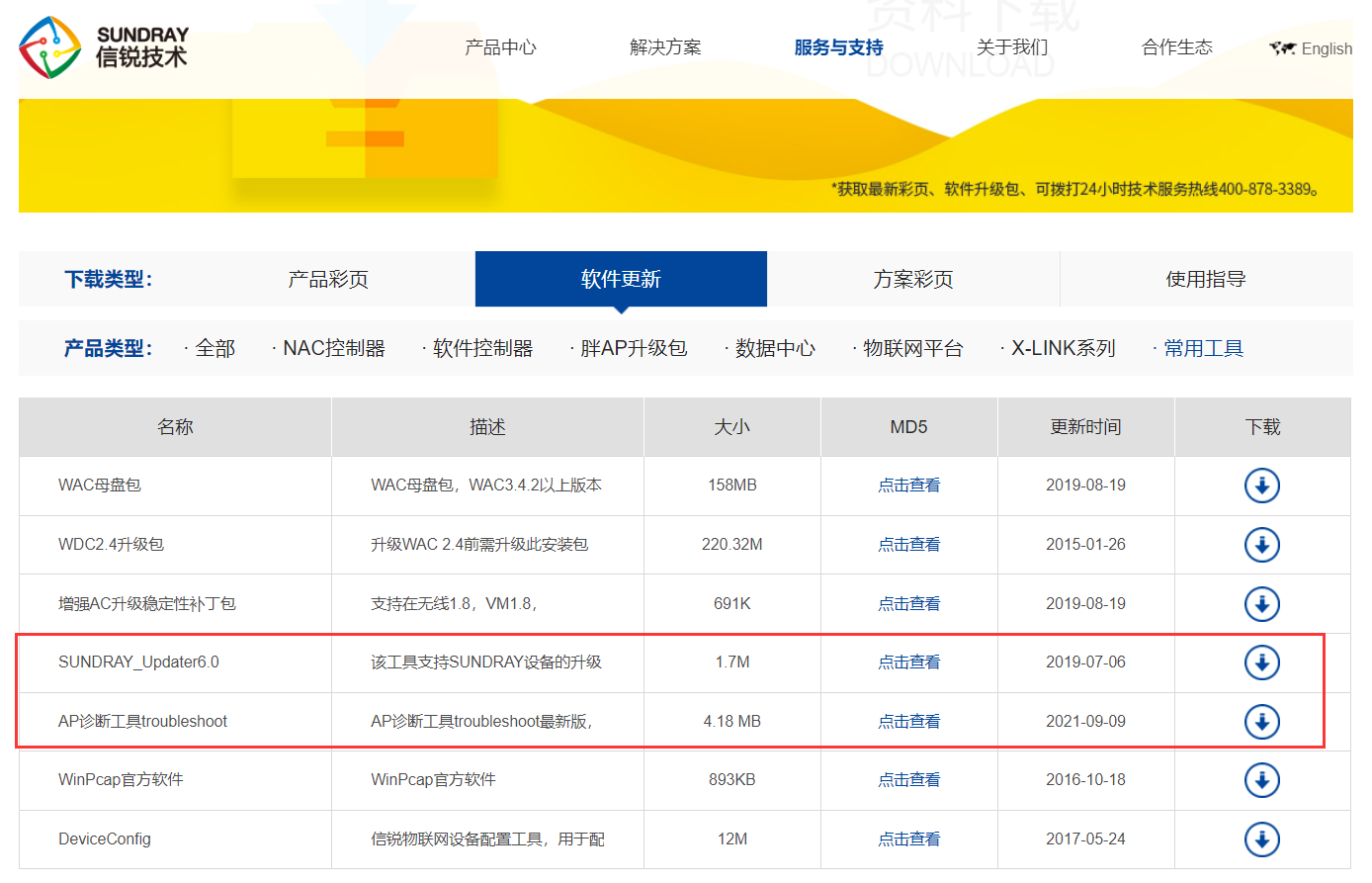Download the WAC母盘包 package
The image size is (1372, 883).
tap(1262, 485)
